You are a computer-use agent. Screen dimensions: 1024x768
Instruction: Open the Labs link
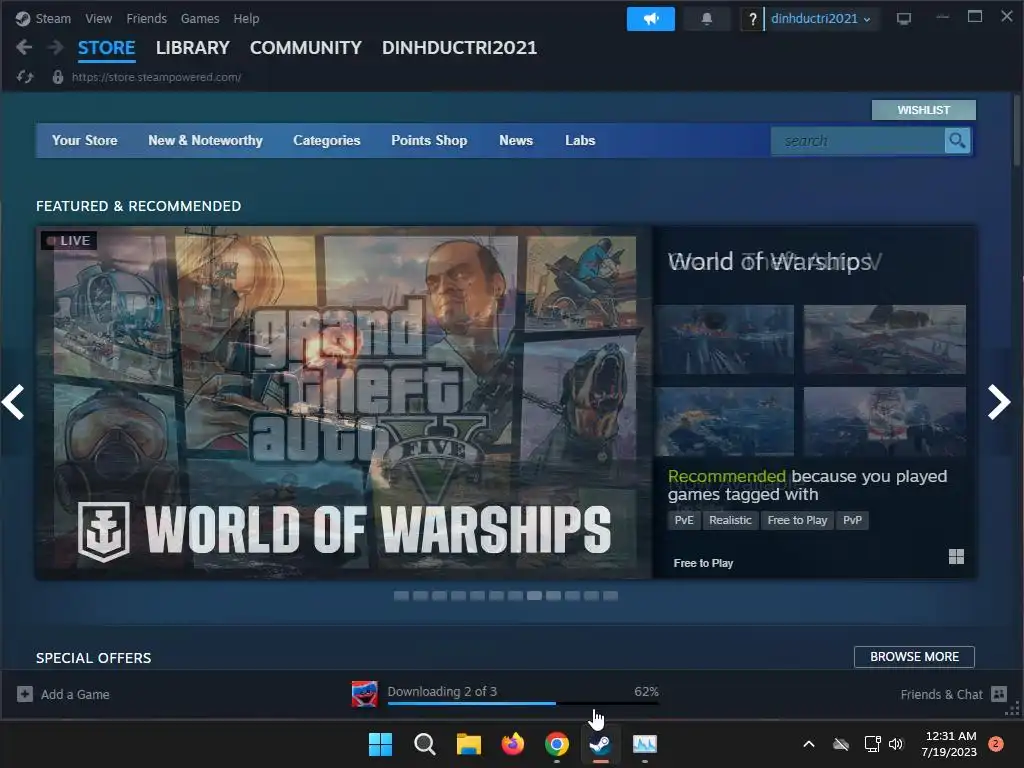[580, 140]
